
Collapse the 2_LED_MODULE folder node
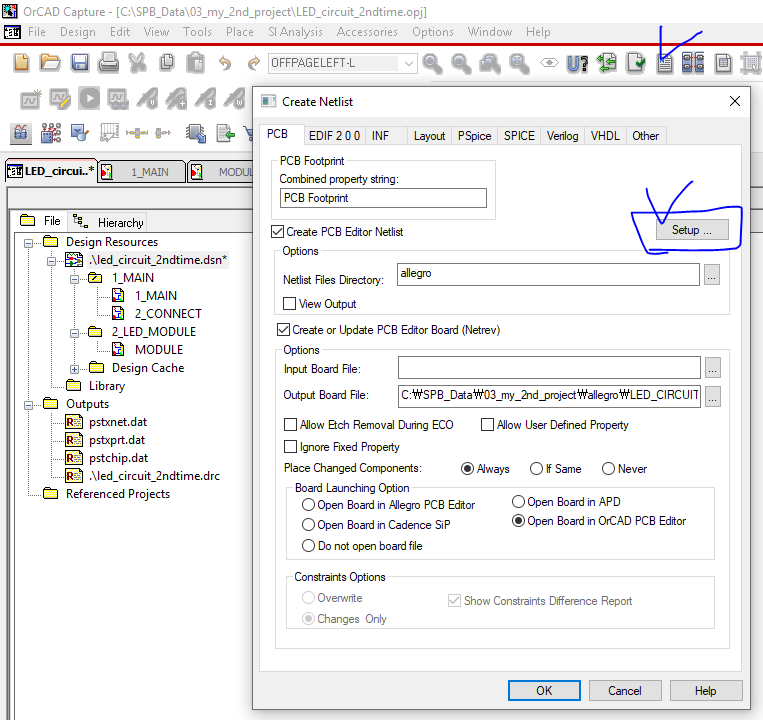tap(74, 333)
